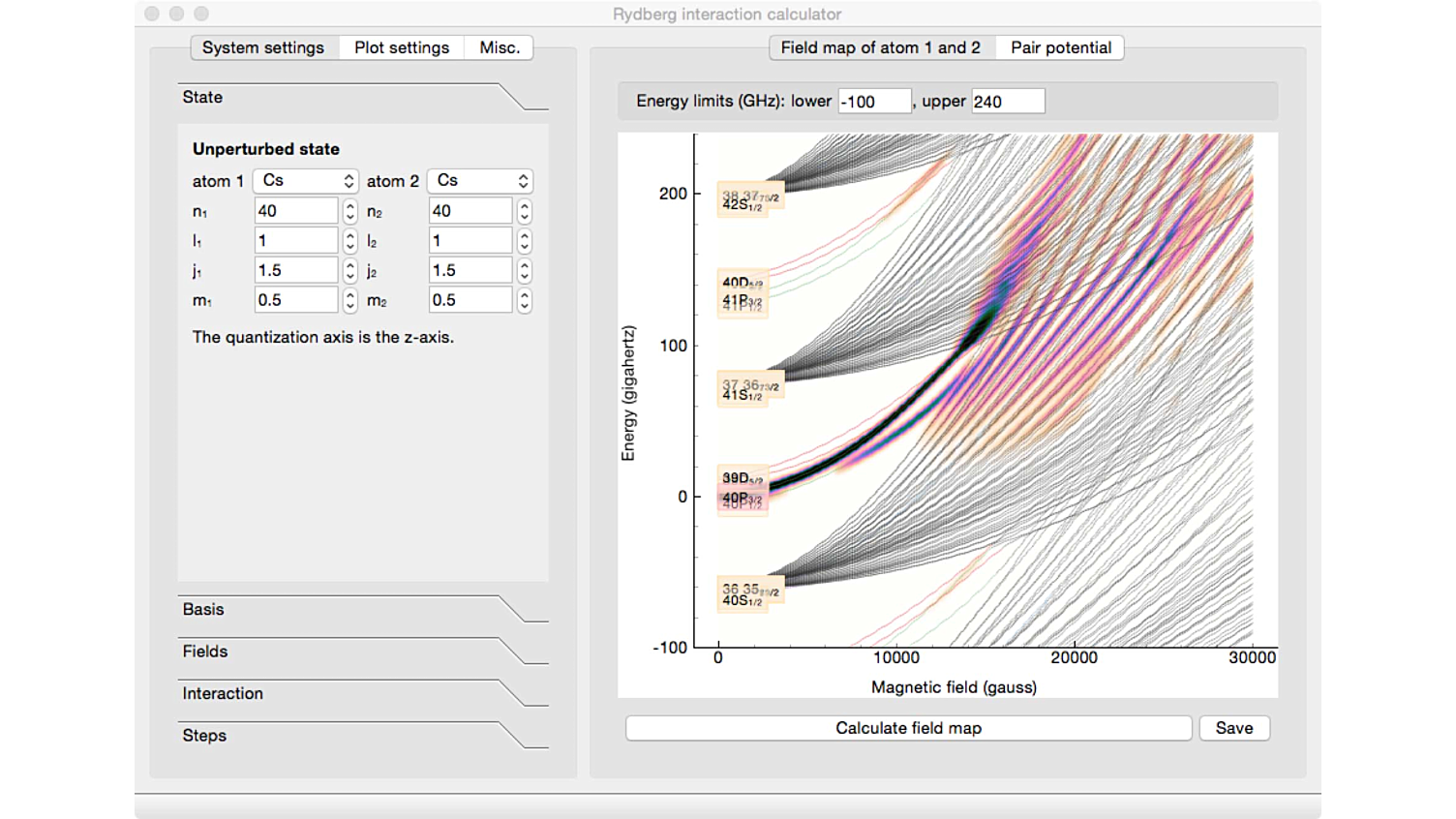Open the Misc. tab
Image resolution: width=1456 pixels, height=819 pixels.
[500, 47]
